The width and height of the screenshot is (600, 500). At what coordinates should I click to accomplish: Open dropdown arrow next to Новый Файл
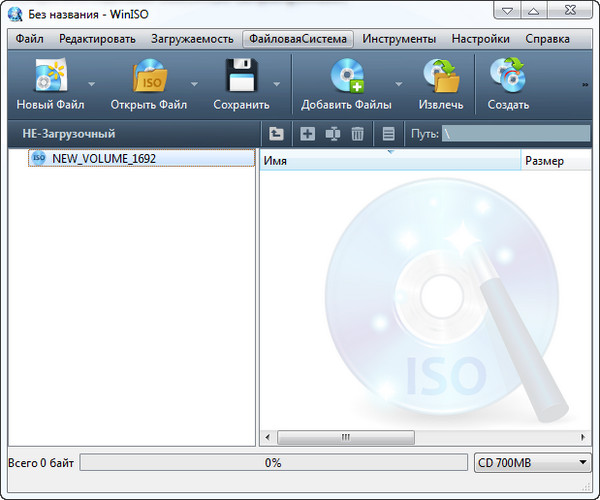tap(91, 84)
